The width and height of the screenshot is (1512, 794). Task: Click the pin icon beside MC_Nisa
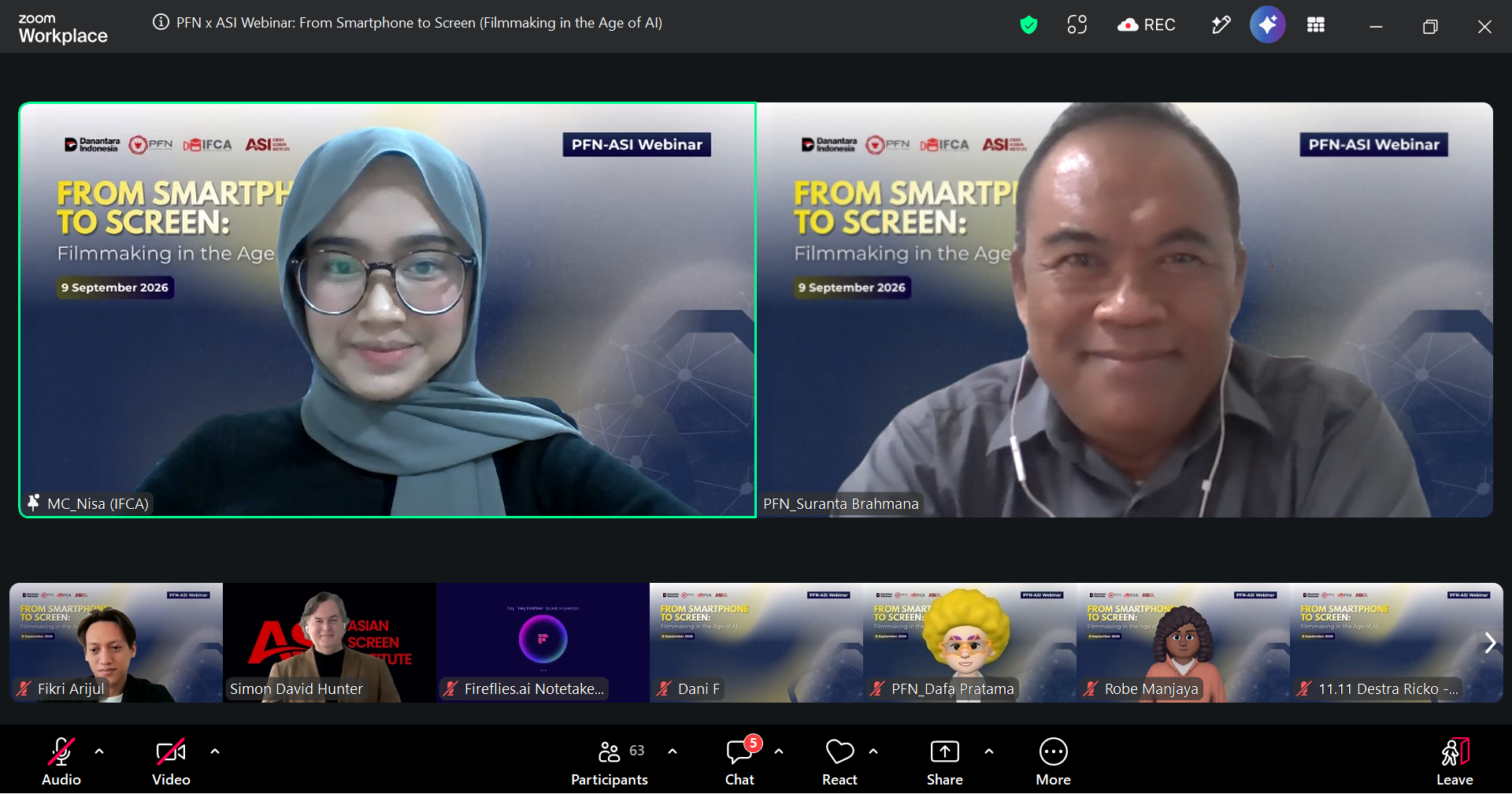(34, 503)
